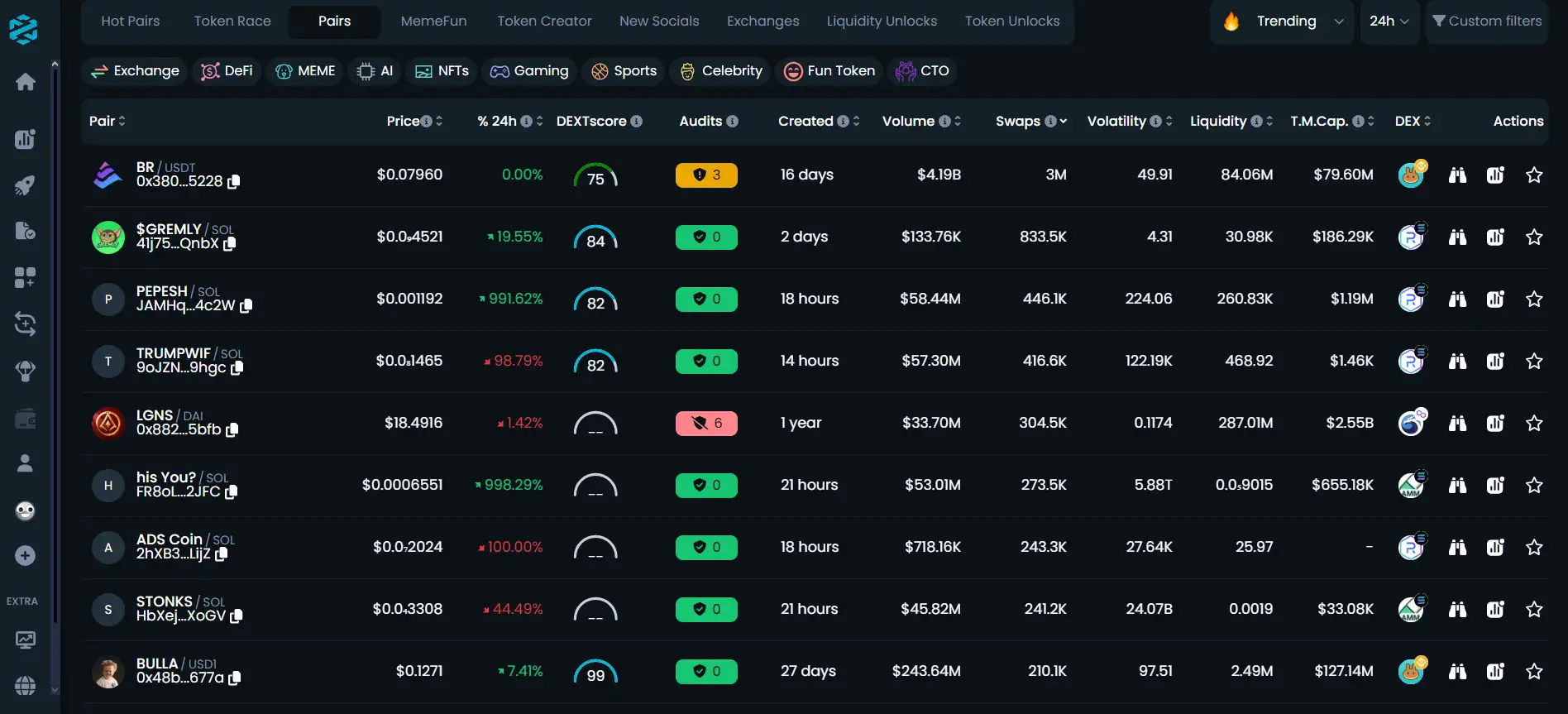Sort by the Swaps column
1568x714 pixels.
[1018, 122]
